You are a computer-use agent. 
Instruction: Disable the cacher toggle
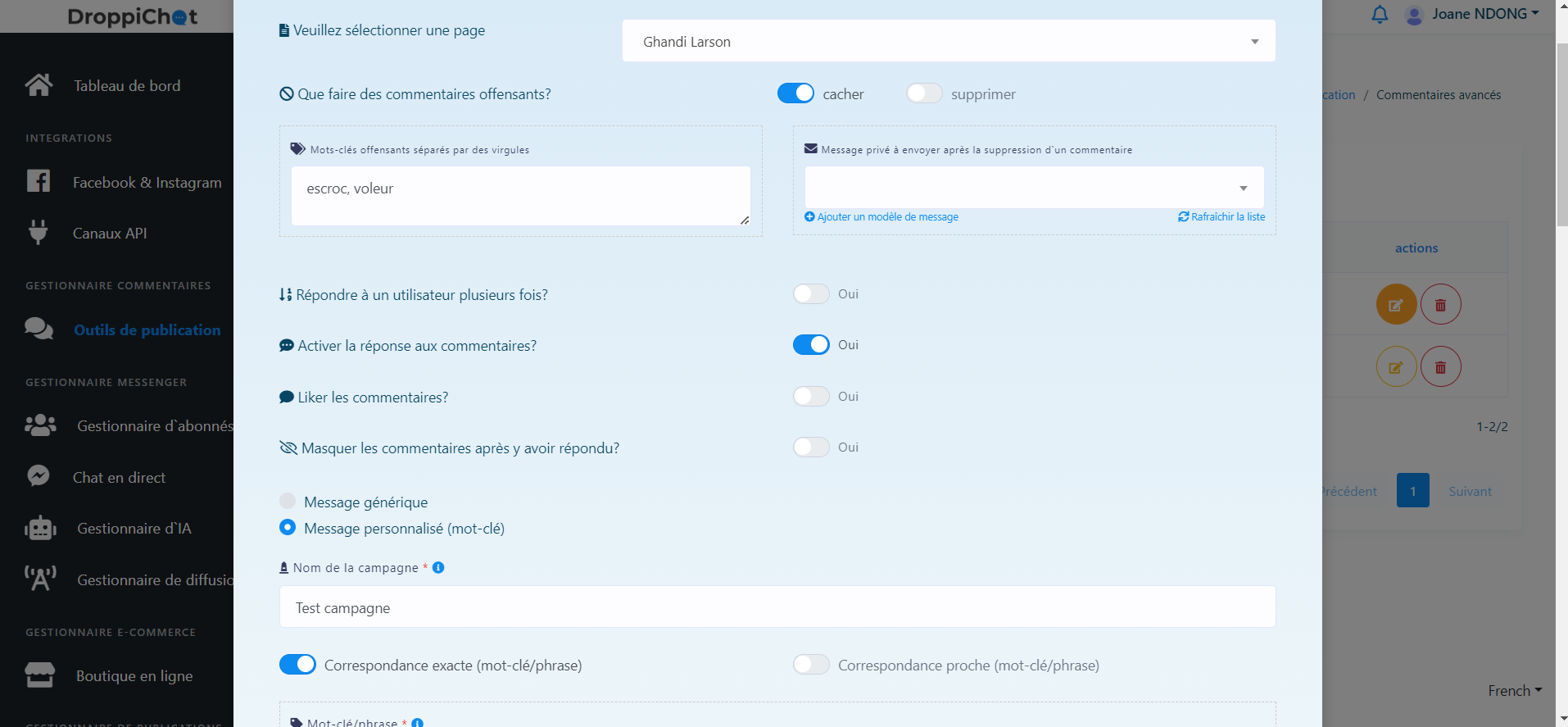pyautogui.click(x=795, y=93)
